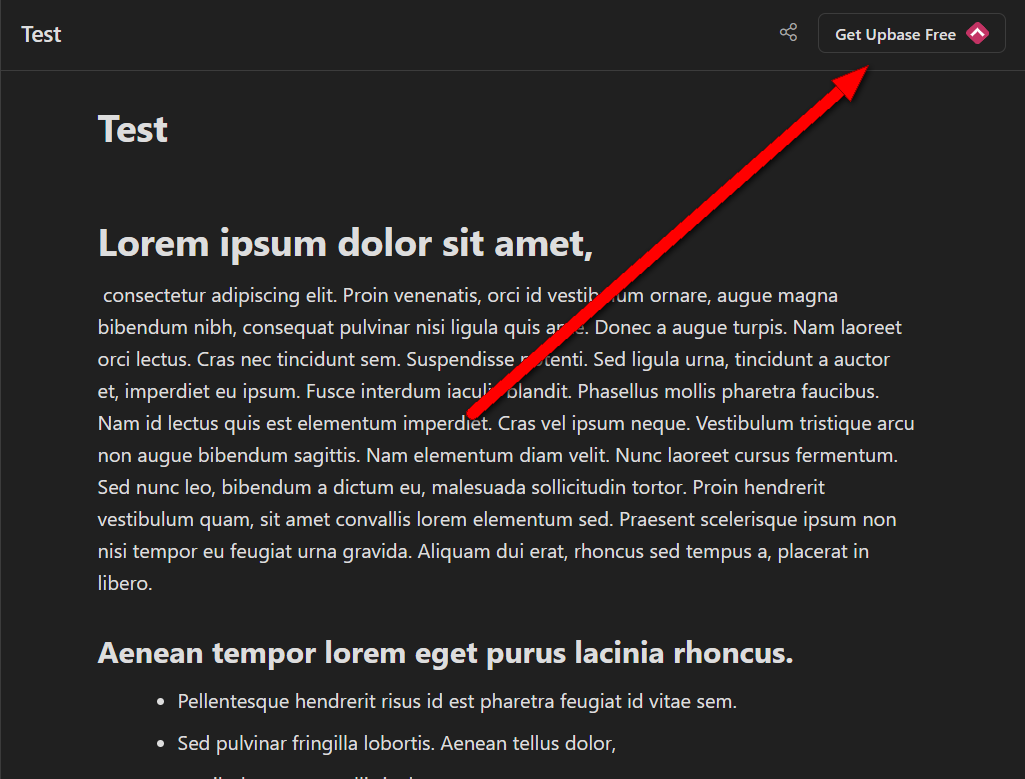Click the pink Upbase logo icon
Image resolution: width=1025 pixels, height=779 pixels.
pyautogui.click(x=977, y=33)
